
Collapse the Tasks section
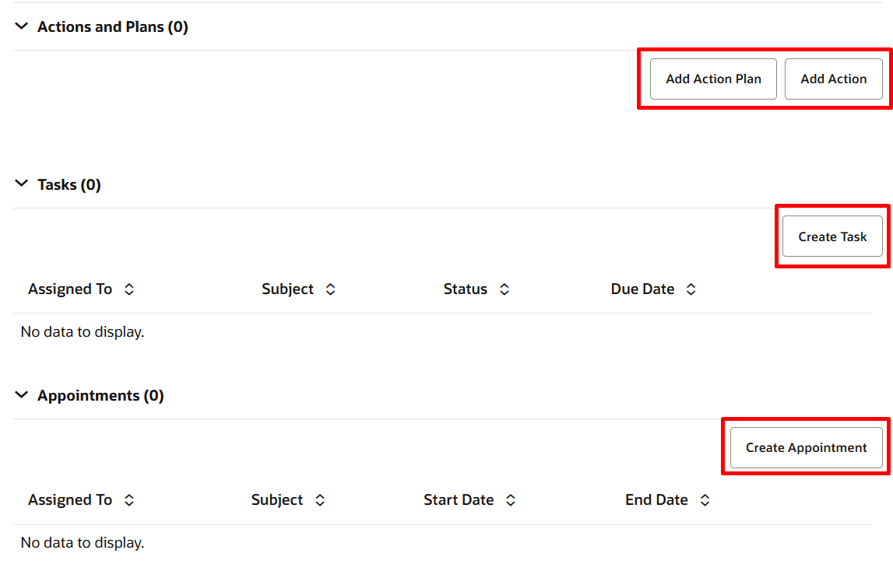click(22, 184)
